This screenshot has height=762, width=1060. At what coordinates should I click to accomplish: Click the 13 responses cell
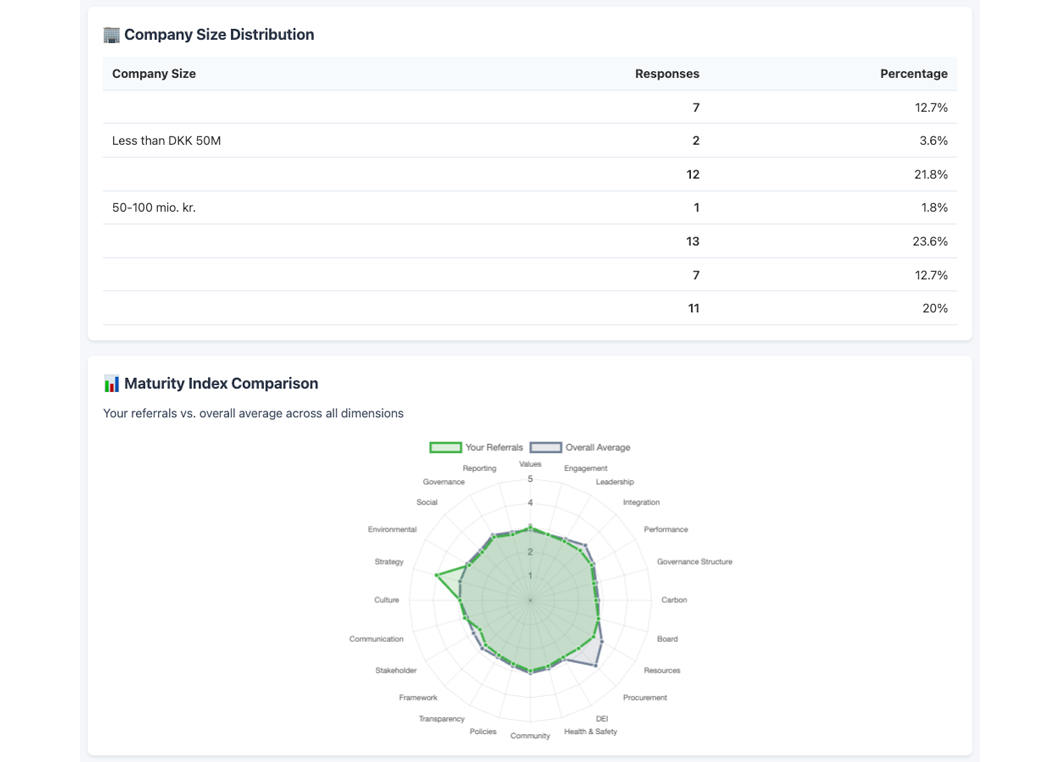pyautogui.click(x=692, y=242)
